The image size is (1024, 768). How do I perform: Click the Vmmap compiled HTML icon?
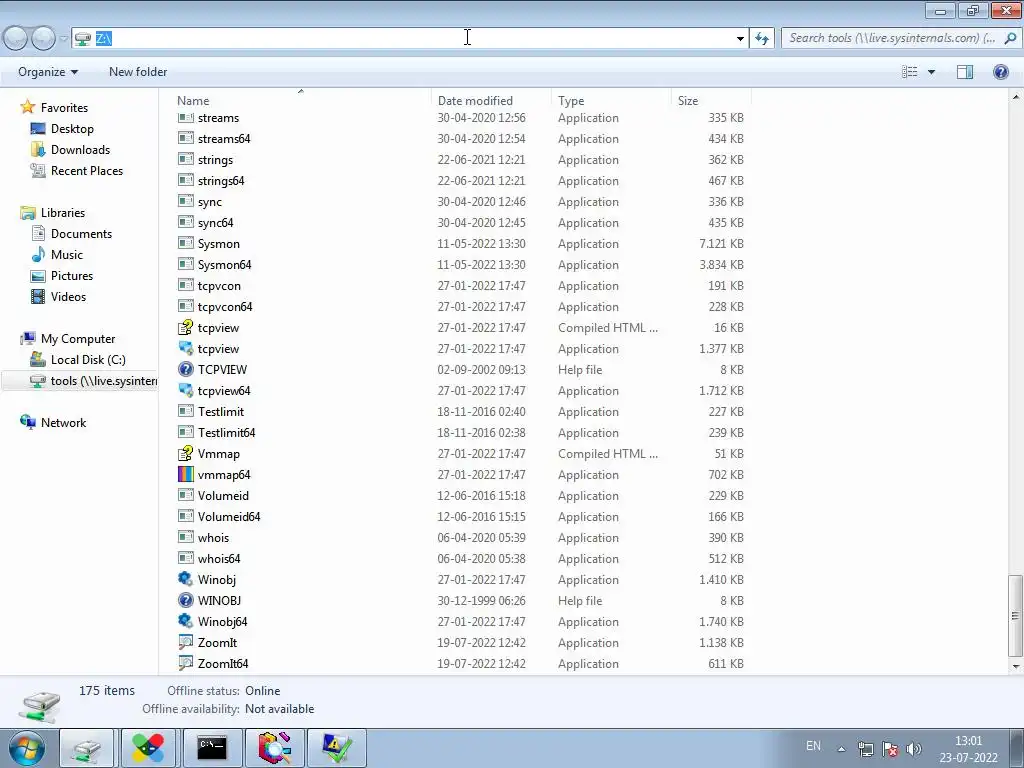pos(186,454)
